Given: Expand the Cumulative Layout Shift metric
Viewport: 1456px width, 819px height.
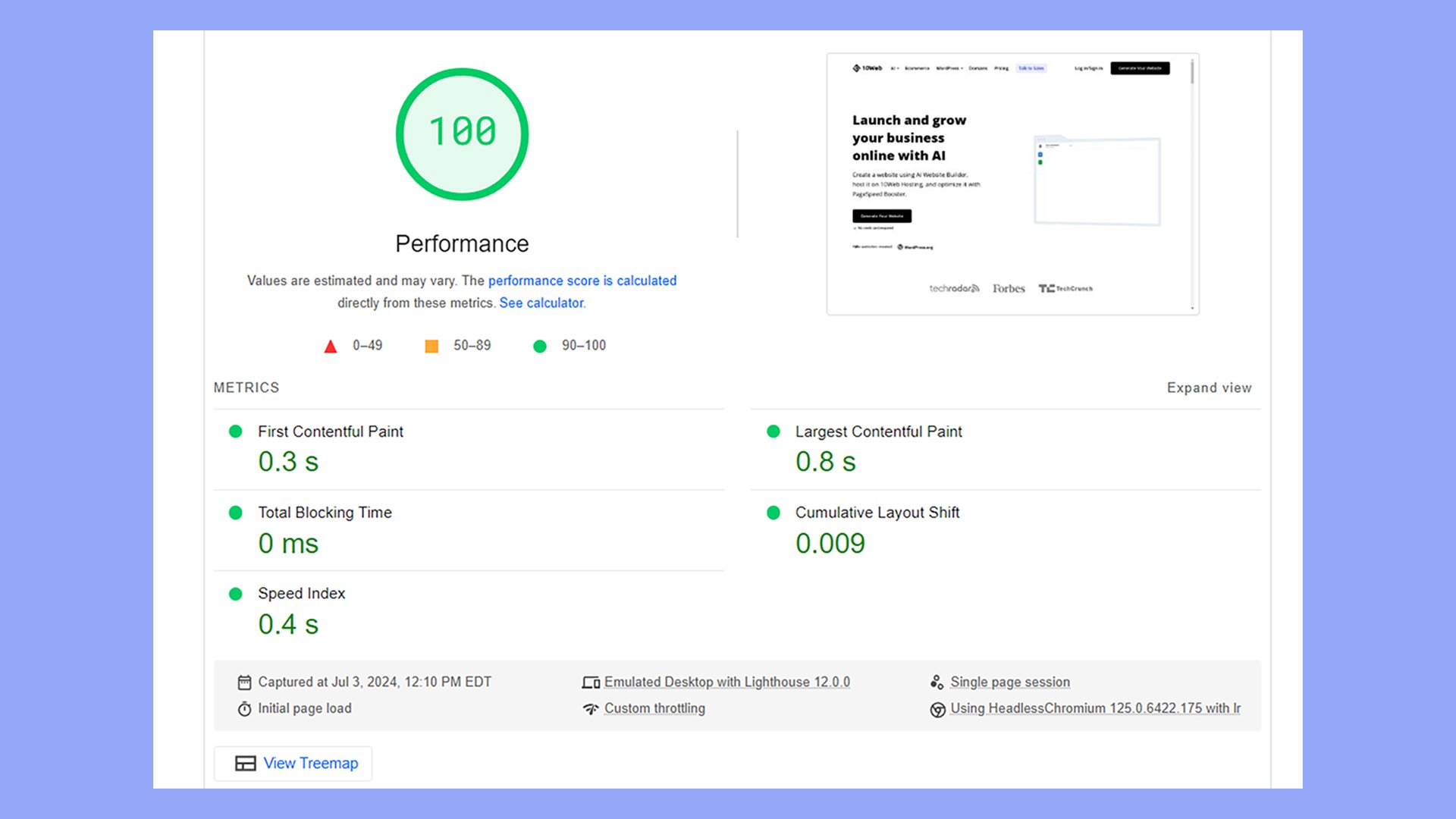Looking at the screenshot, I should click(x=877, y=513).
